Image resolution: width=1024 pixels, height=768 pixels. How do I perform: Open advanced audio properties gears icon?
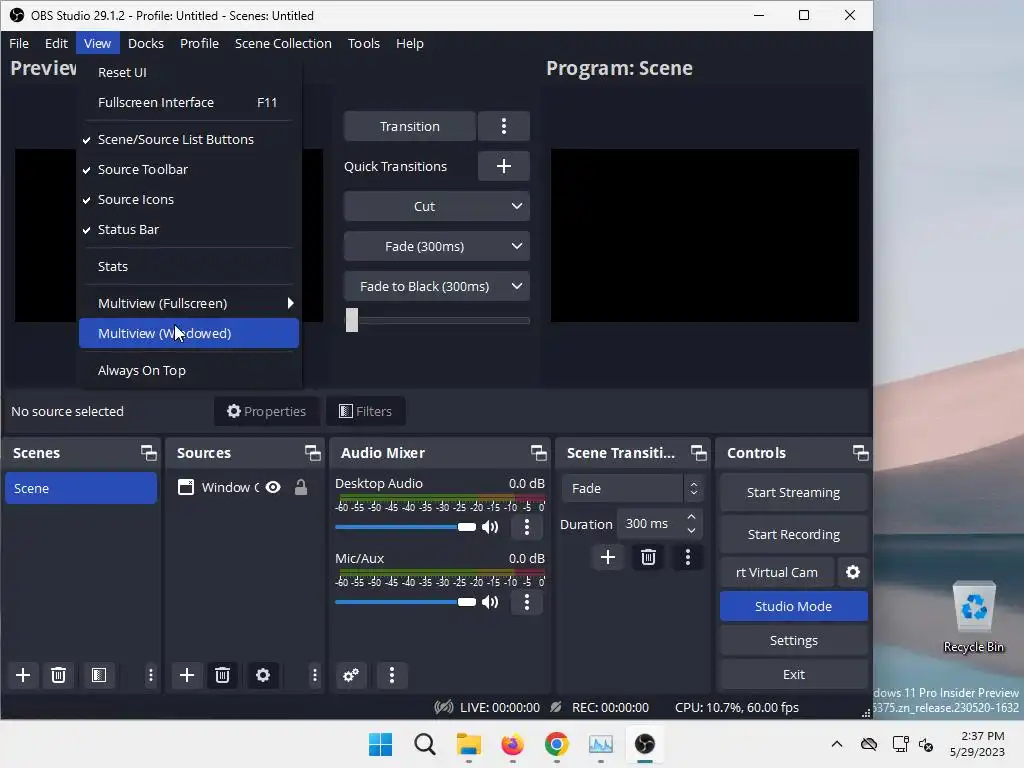(351, 675)
